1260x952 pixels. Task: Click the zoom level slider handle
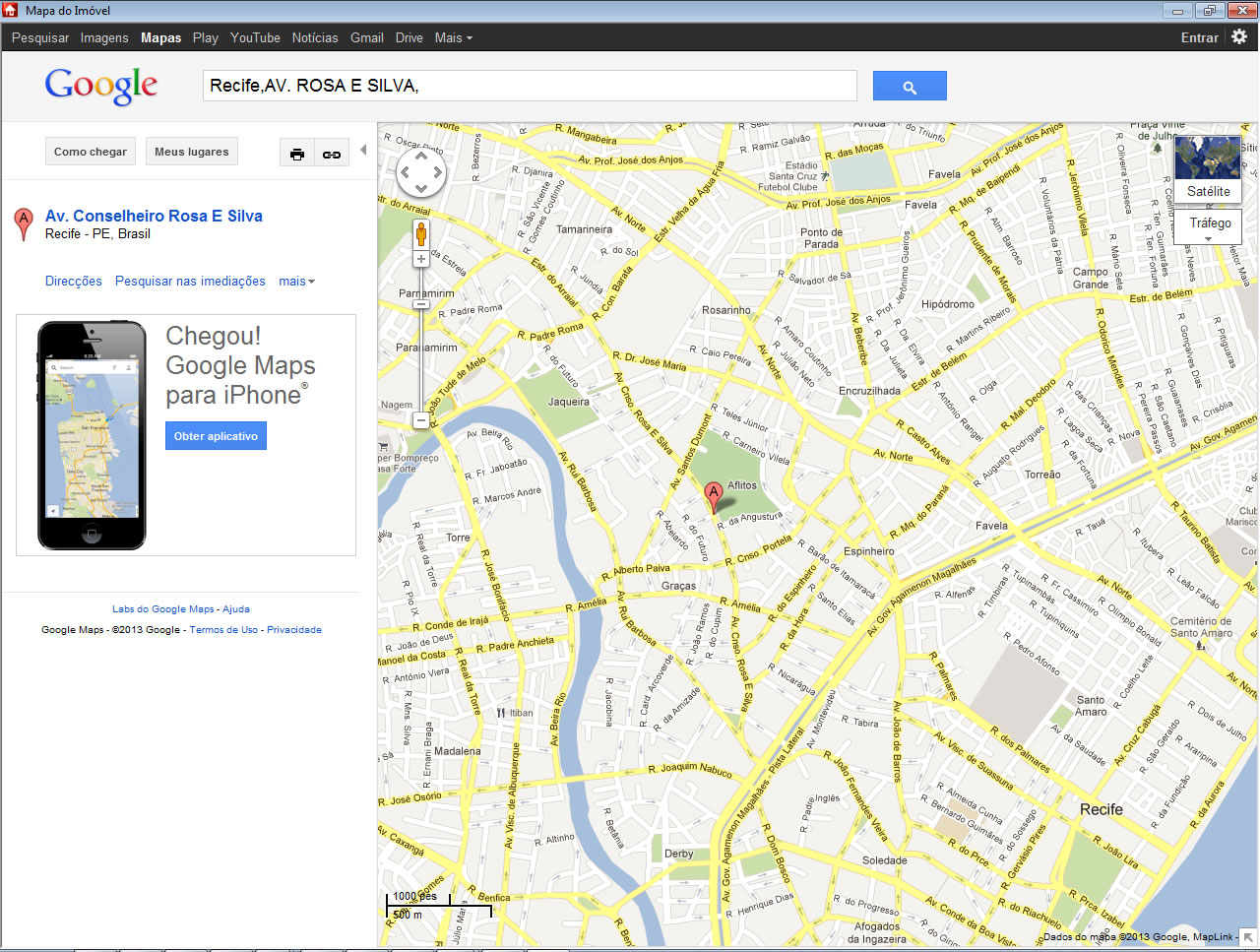[x=421, y=305]
